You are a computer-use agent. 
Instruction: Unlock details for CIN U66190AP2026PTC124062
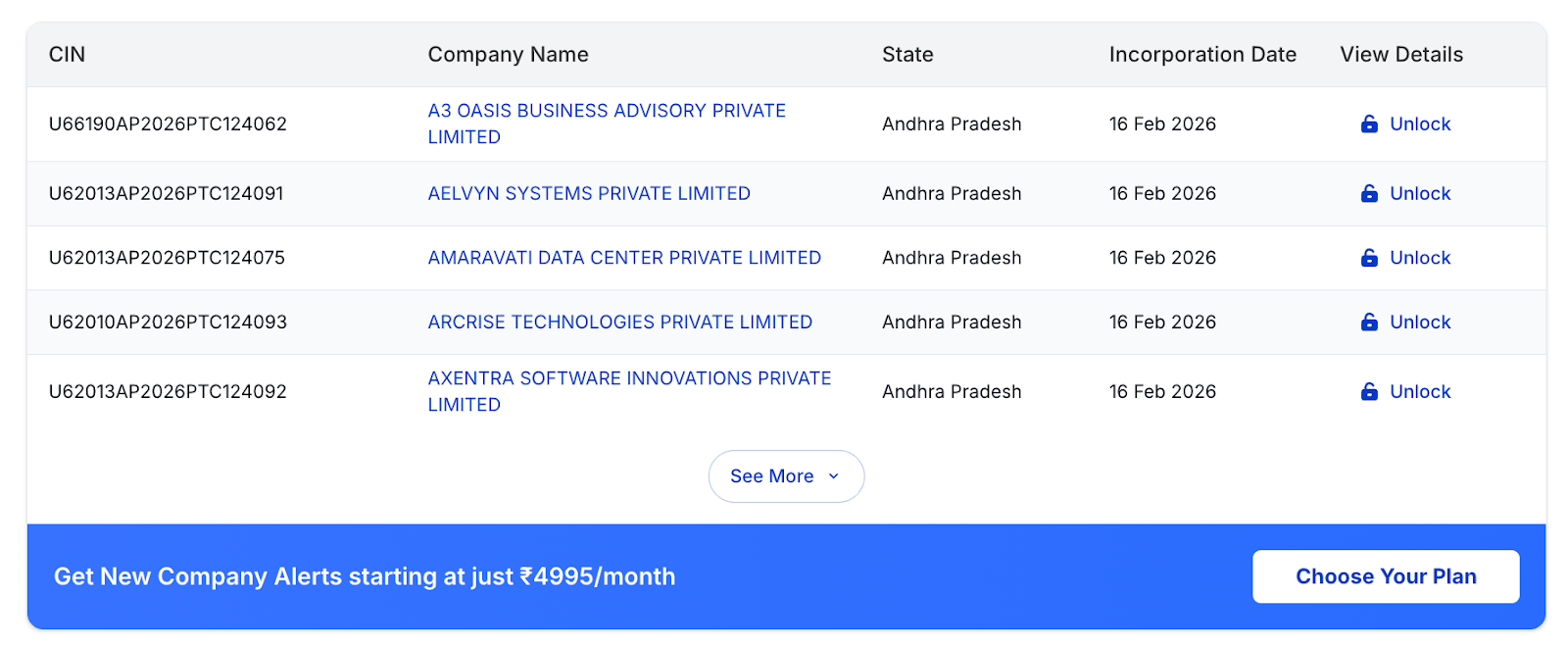pyautogui.click(x=1420, y=124)
